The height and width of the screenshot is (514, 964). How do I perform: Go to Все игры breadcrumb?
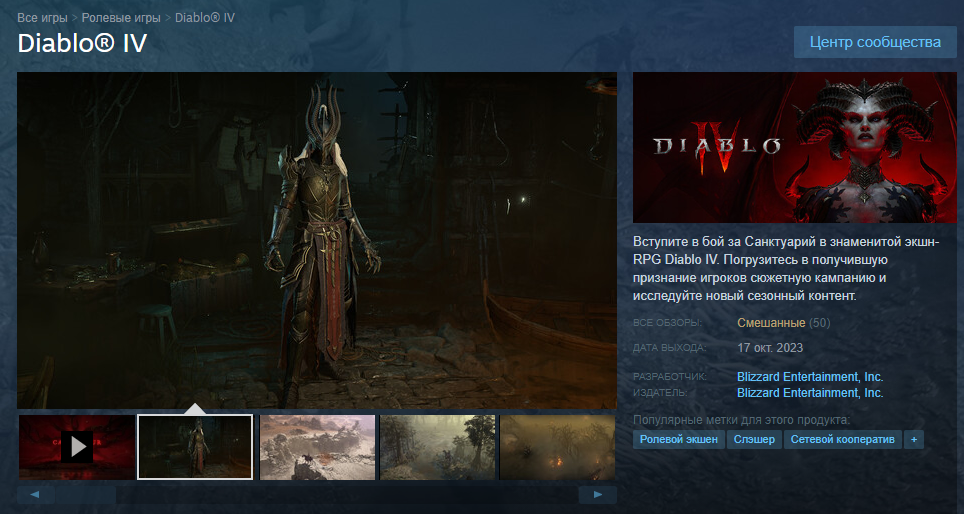click(x=42, y=17)
